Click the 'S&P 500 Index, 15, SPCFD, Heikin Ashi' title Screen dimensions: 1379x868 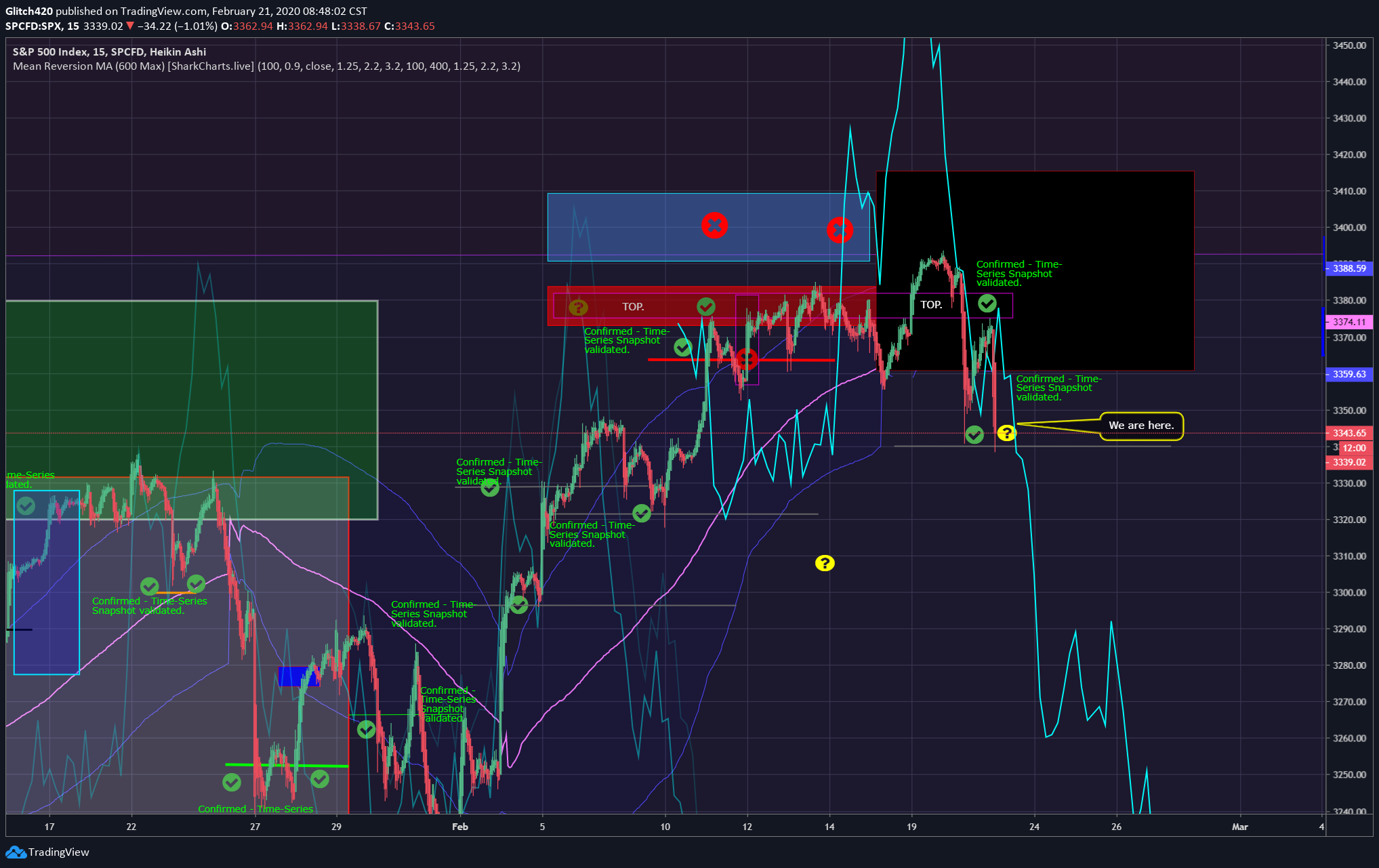click(109, 52)
